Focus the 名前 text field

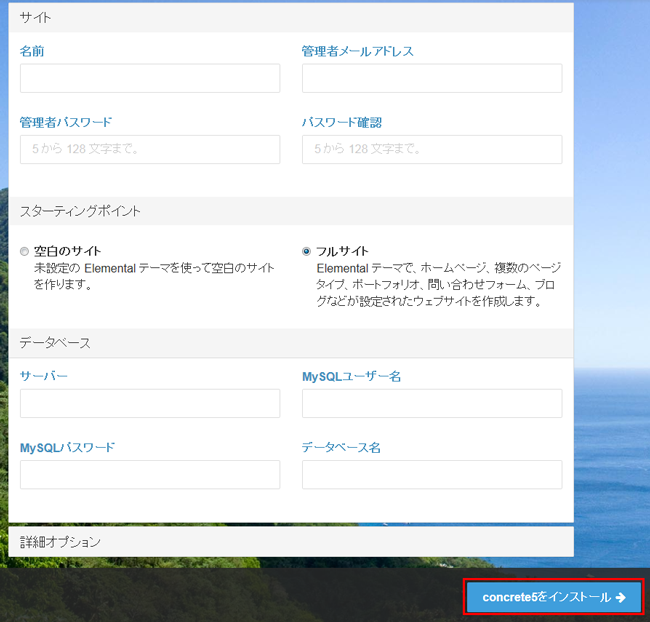(x=150, y=79)
